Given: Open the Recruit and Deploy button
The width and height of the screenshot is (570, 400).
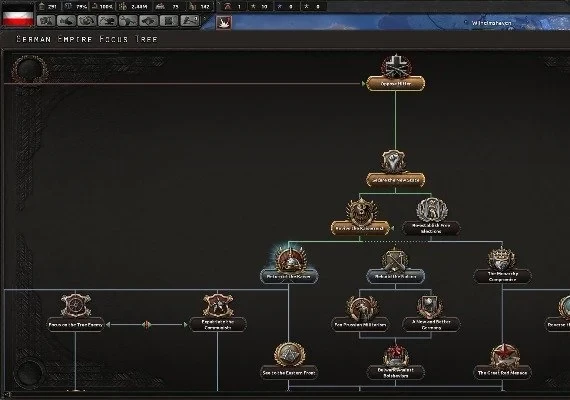Looking at the screenshot, I should [169, 20].
